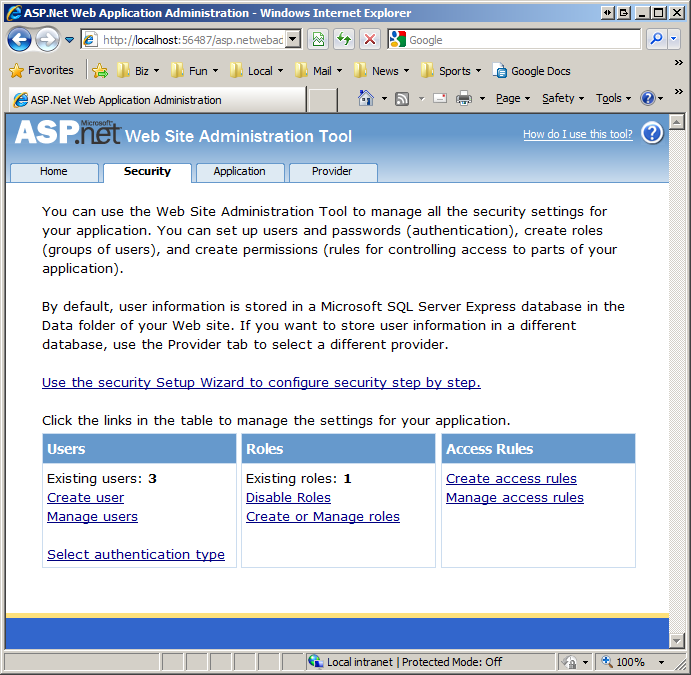
Task: Click the Create user link
Action: (x=86, y=498)
